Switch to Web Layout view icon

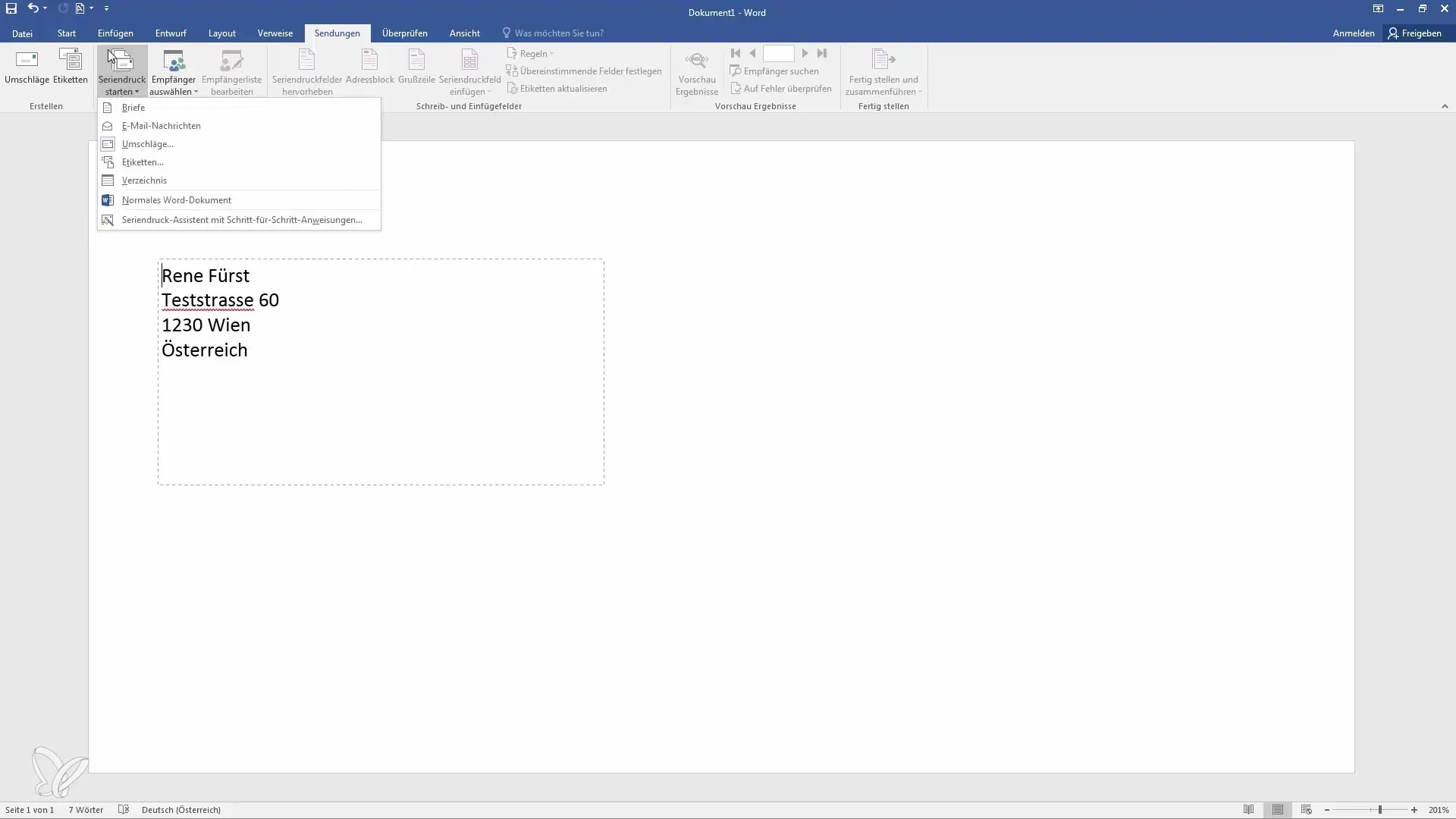click(1306, 810)
